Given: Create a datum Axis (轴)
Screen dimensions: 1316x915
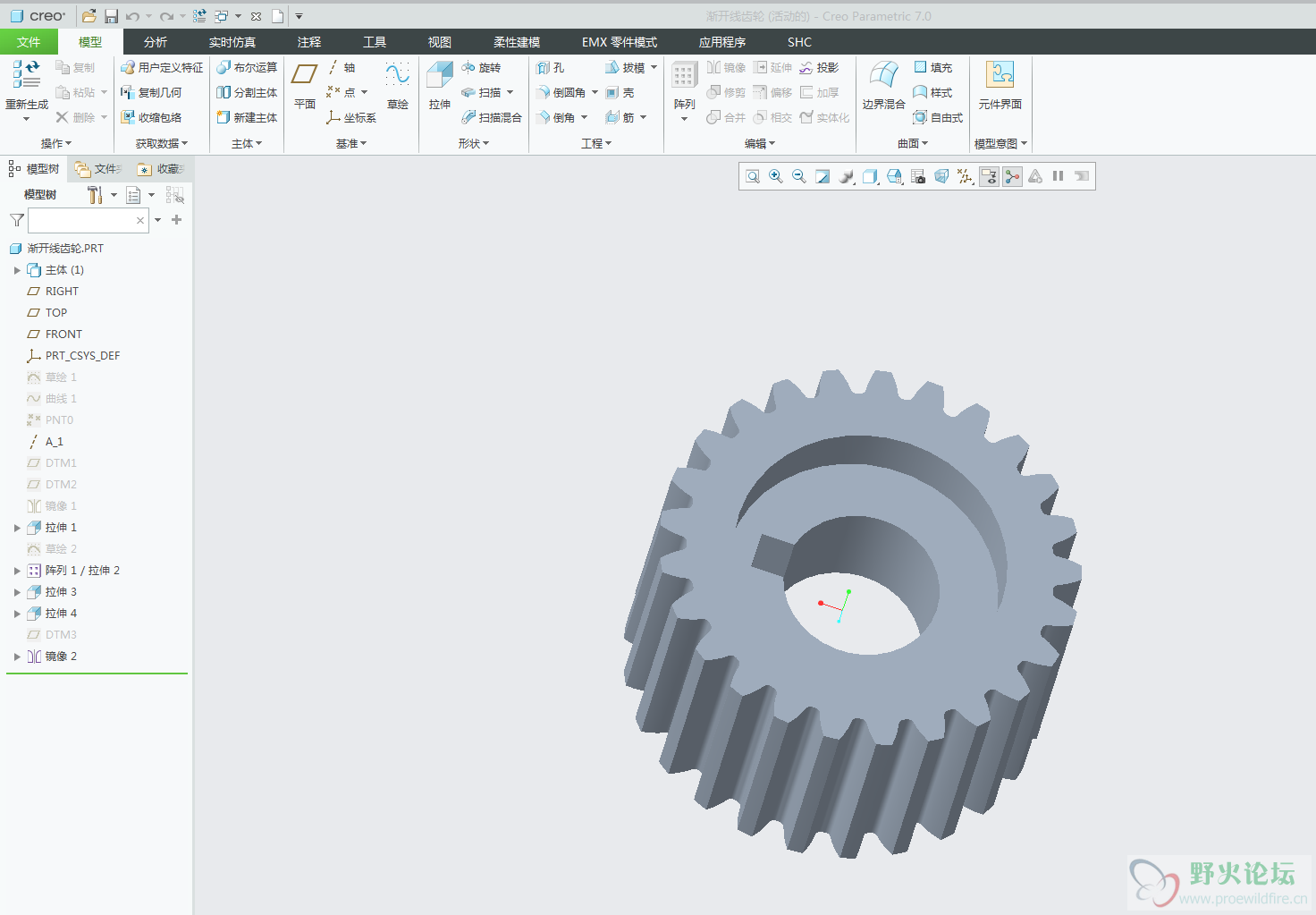Looking at the screenshot, I should (x=341, y=67).
